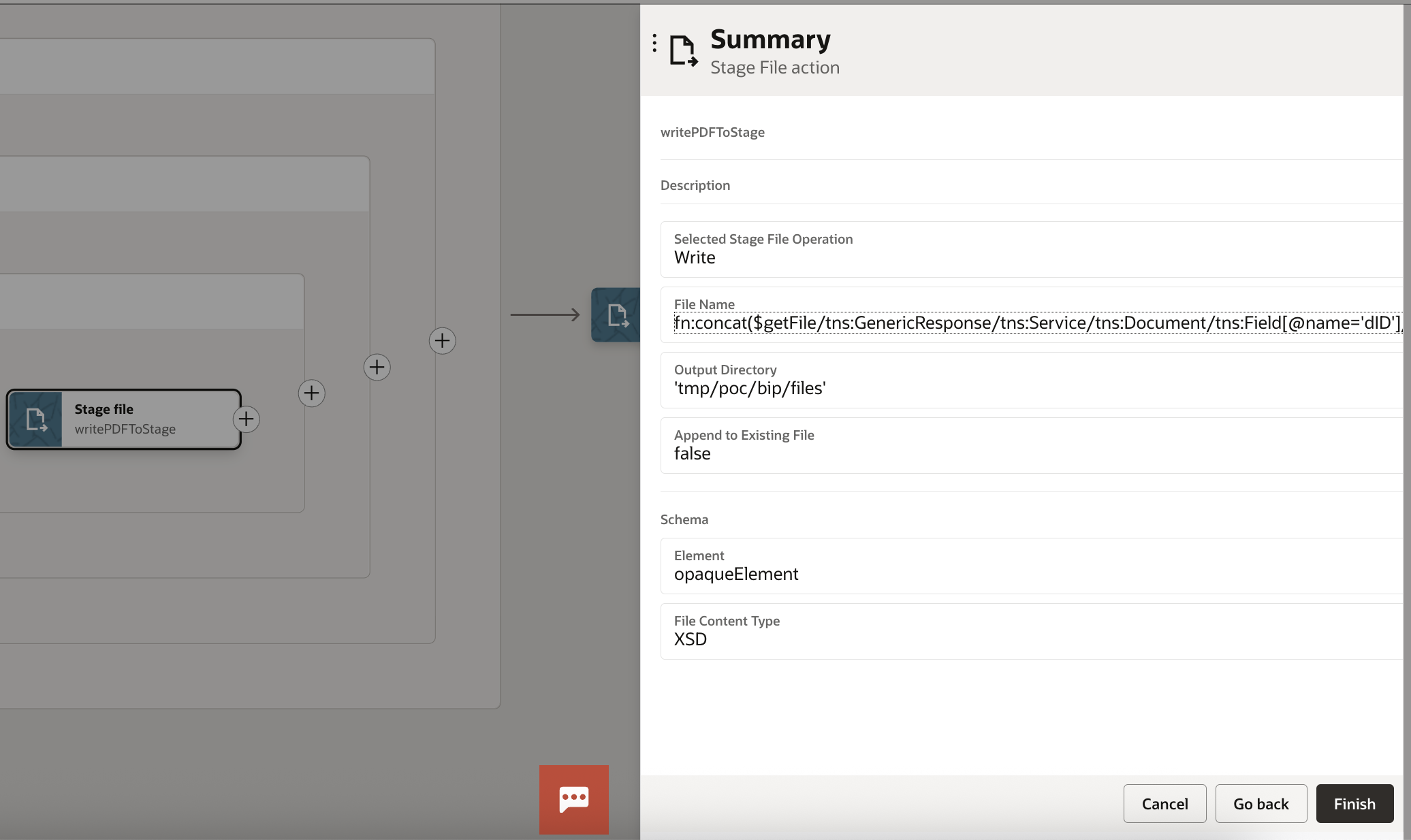
Task: Click the plus icon on the innermost branch line
Action: point(311,393)
